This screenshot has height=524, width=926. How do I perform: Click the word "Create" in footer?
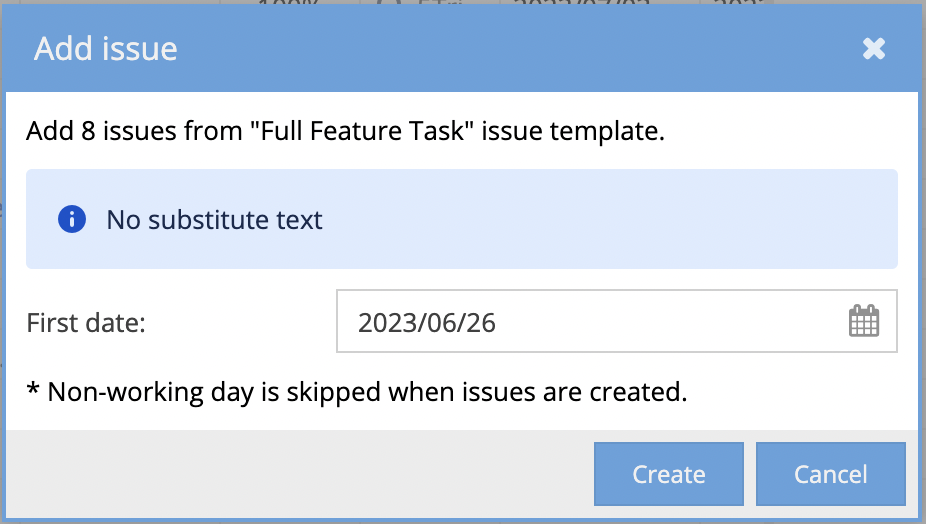(x=669, y=475)
